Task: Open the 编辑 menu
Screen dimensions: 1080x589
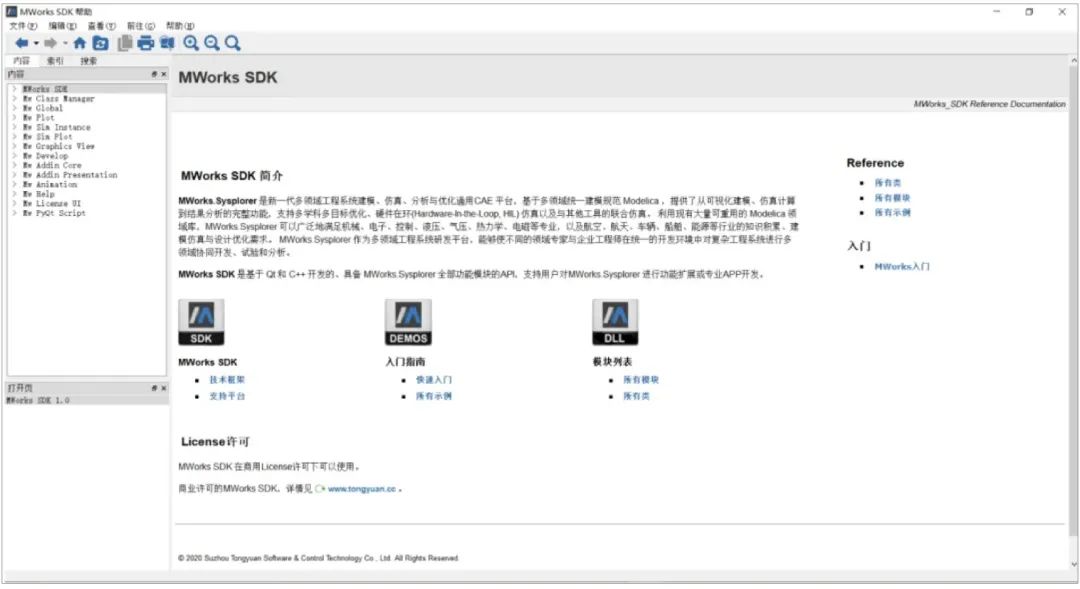Action: tap(62, 26)
